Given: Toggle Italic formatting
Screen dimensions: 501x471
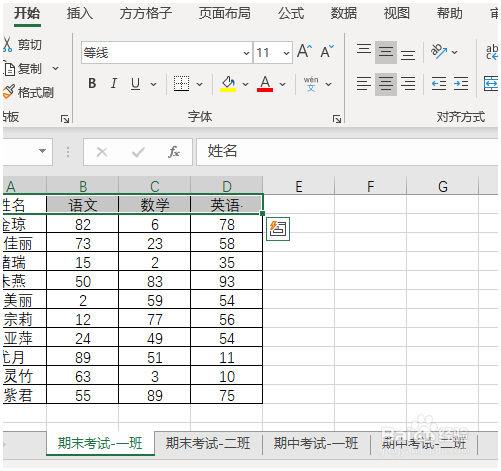Looking at the screenshot, I should click(x=114, y=83).
